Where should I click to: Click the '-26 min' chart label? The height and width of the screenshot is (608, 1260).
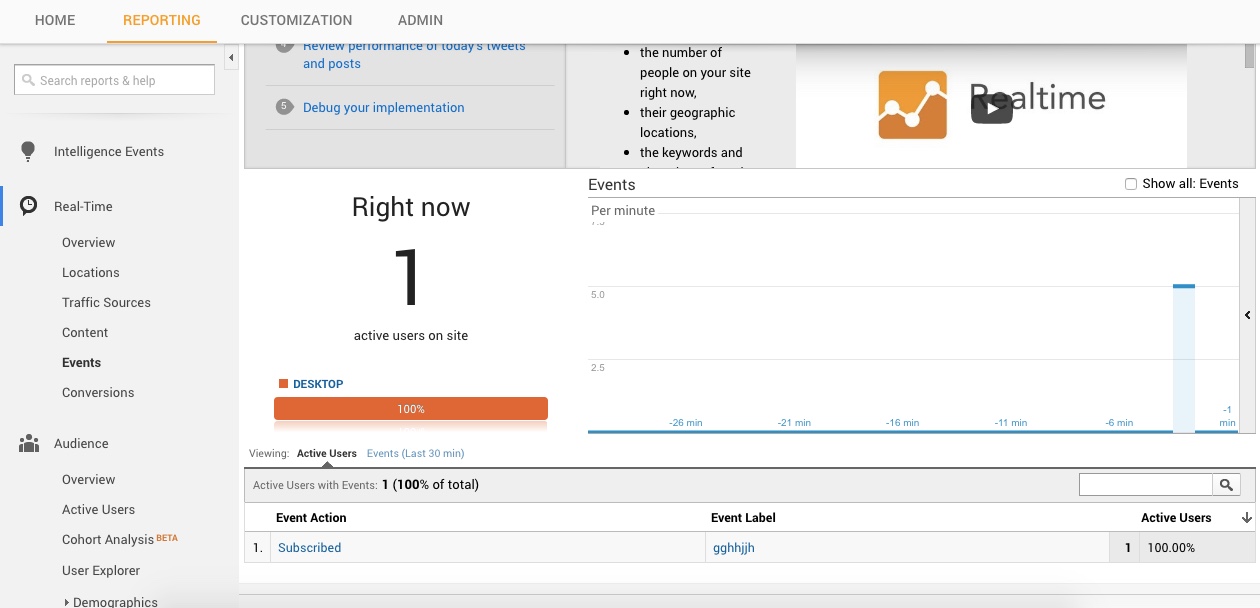pos(685,423)
